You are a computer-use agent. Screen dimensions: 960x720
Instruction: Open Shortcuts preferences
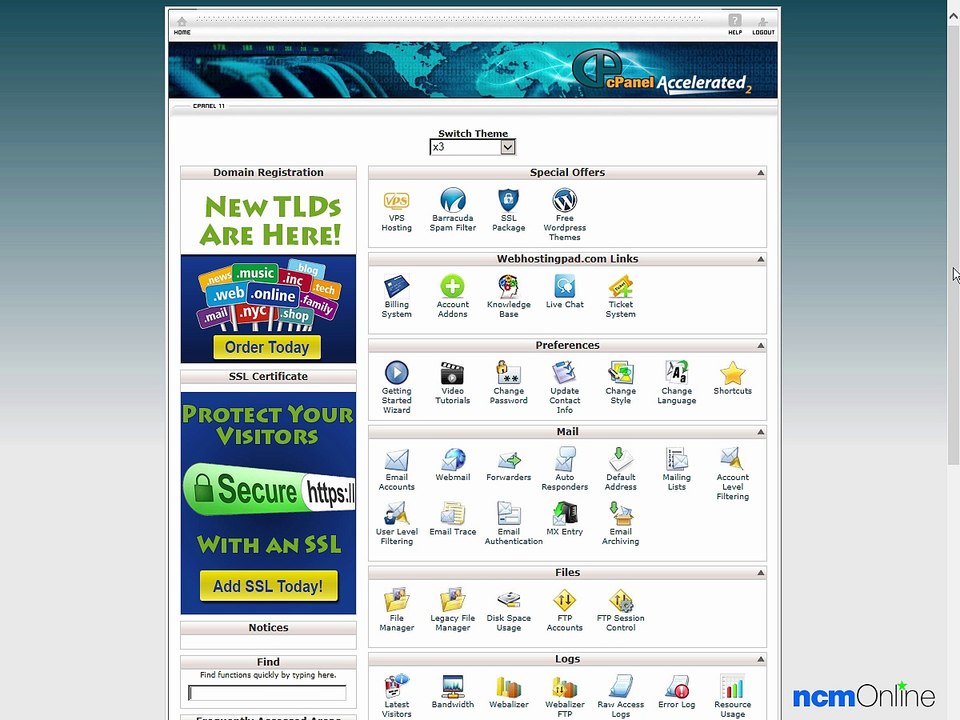[732, 379]
